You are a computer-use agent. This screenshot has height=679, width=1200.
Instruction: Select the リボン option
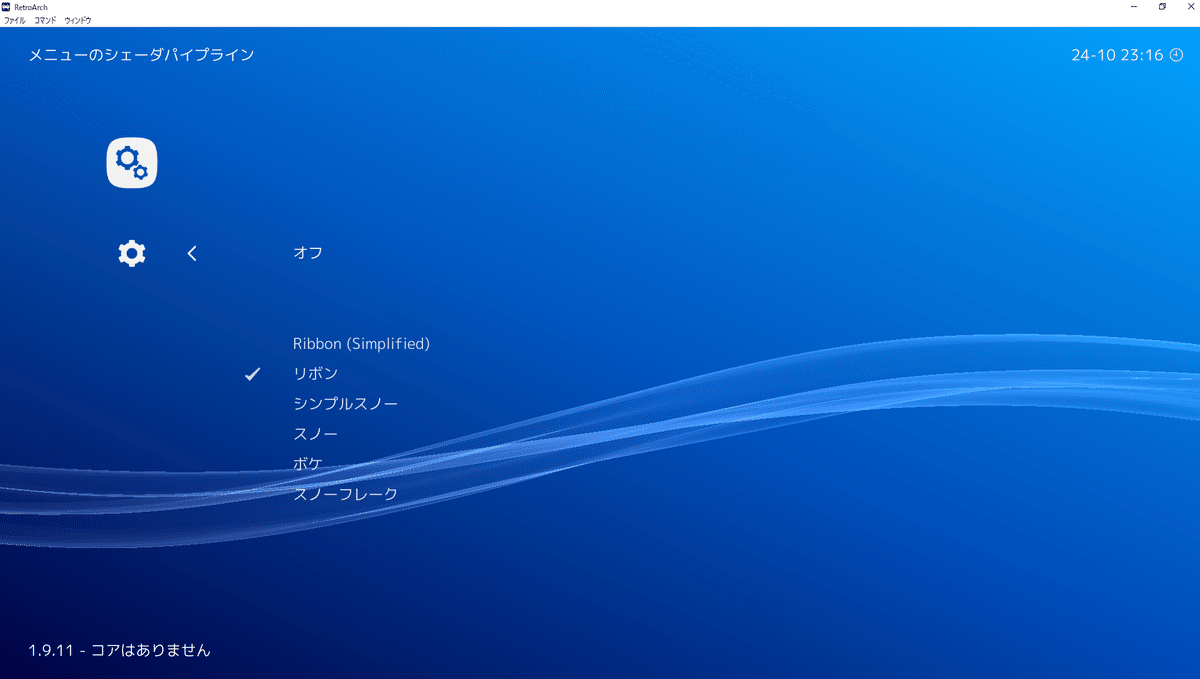point(315,373)
